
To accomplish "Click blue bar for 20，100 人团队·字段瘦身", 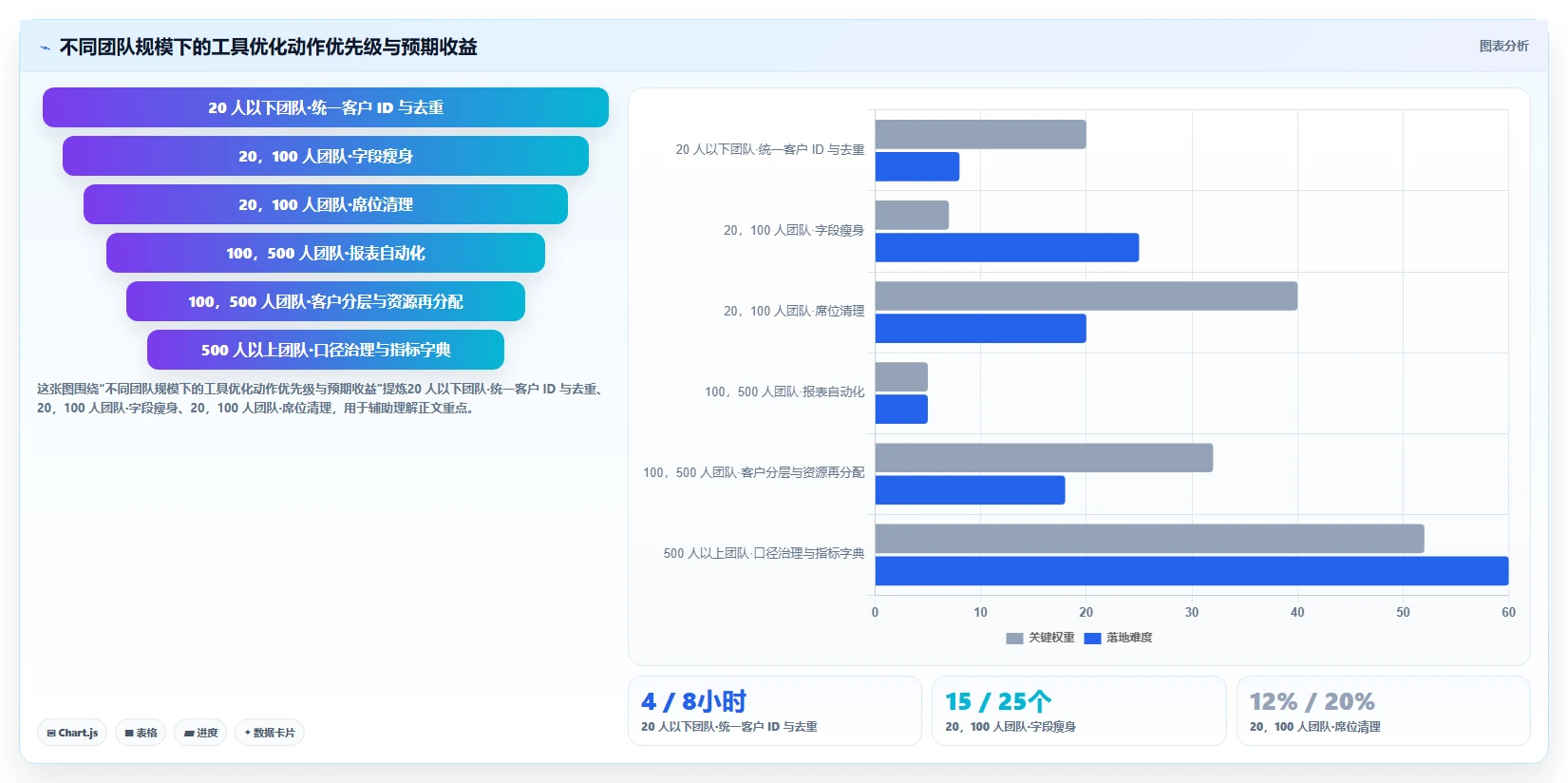I will [1007, 247].
